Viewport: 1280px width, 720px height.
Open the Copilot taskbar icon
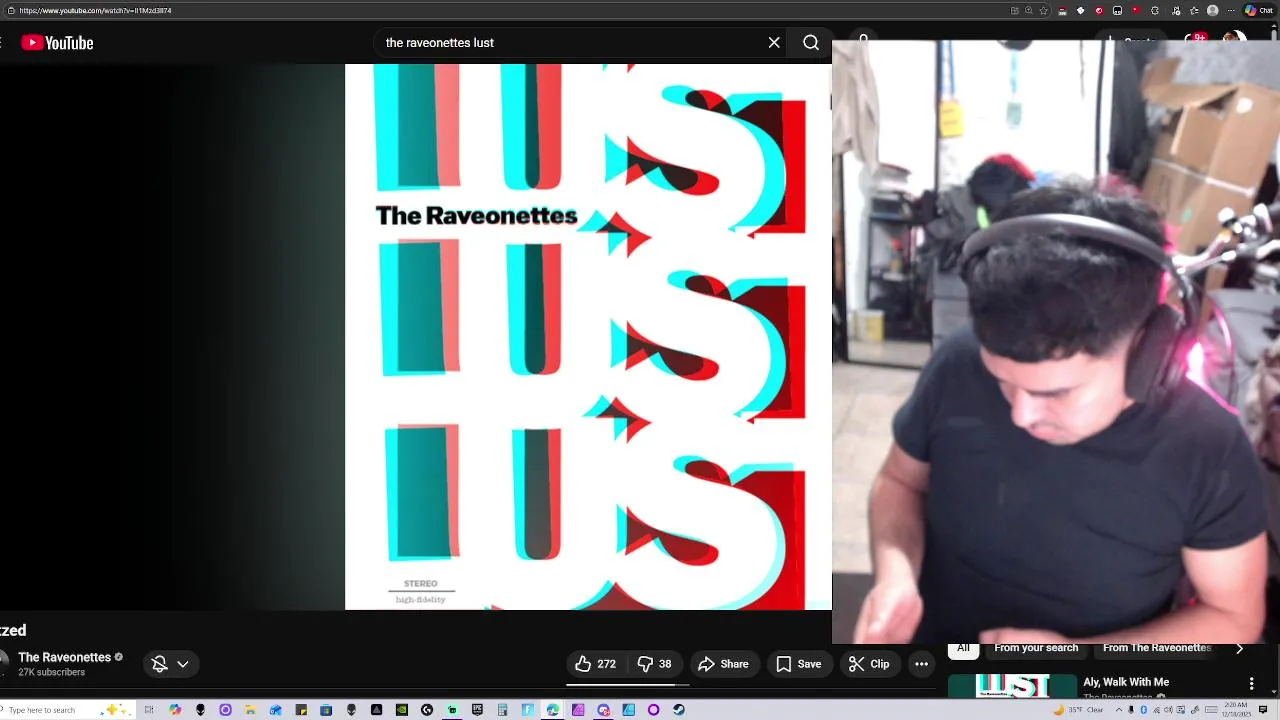(x=175, y=710)
